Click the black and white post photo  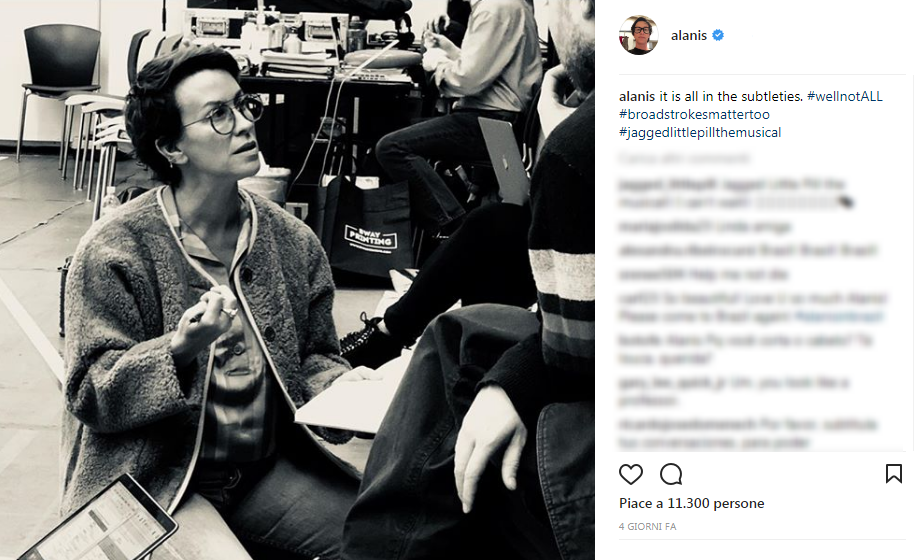[x=297, y=280]
